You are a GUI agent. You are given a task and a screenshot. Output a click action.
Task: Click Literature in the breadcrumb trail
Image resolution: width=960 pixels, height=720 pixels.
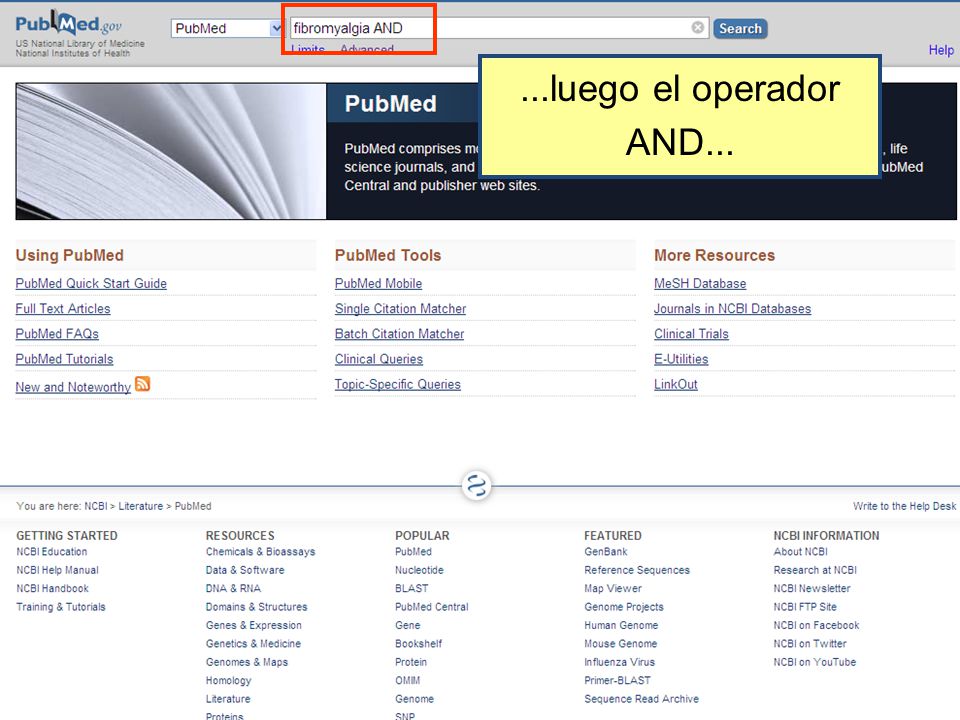(x=141, y=506)
